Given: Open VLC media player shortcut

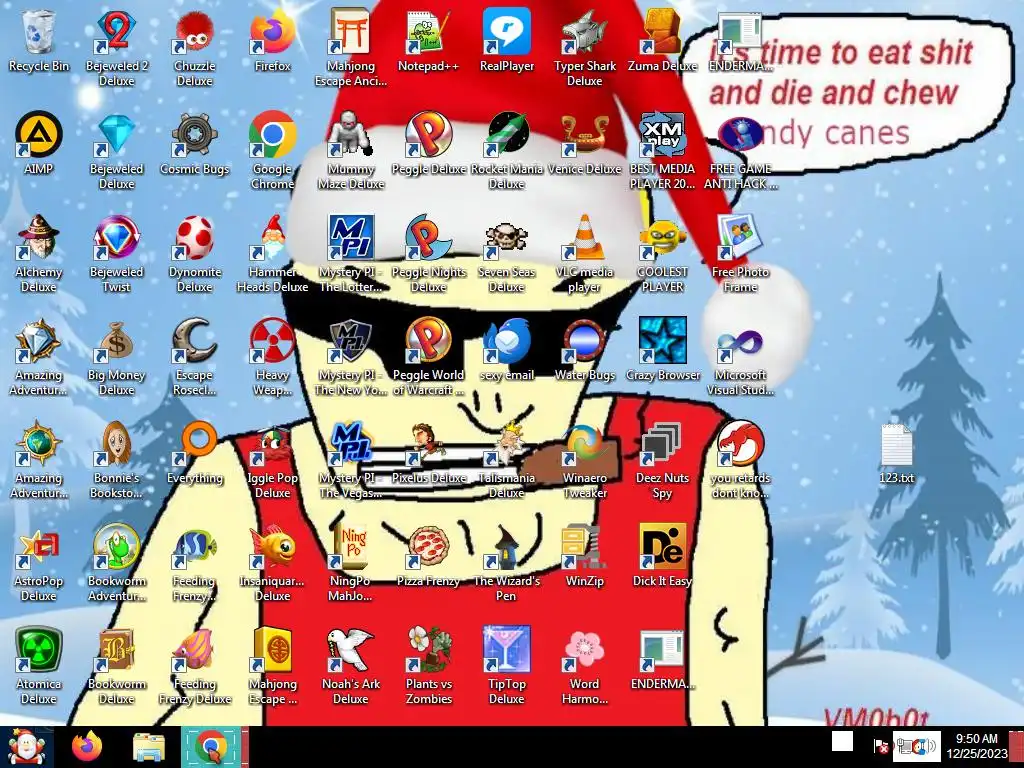Looking at the screenshot, I should point(584,253).
